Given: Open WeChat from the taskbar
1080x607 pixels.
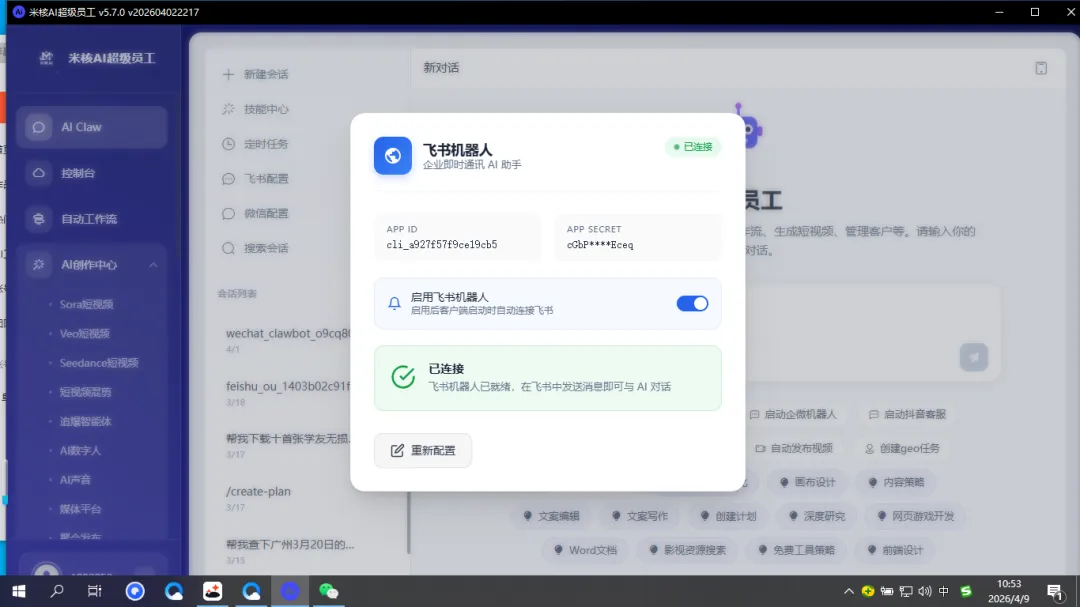Looking at the screenshot, I should tap(329, 591).
